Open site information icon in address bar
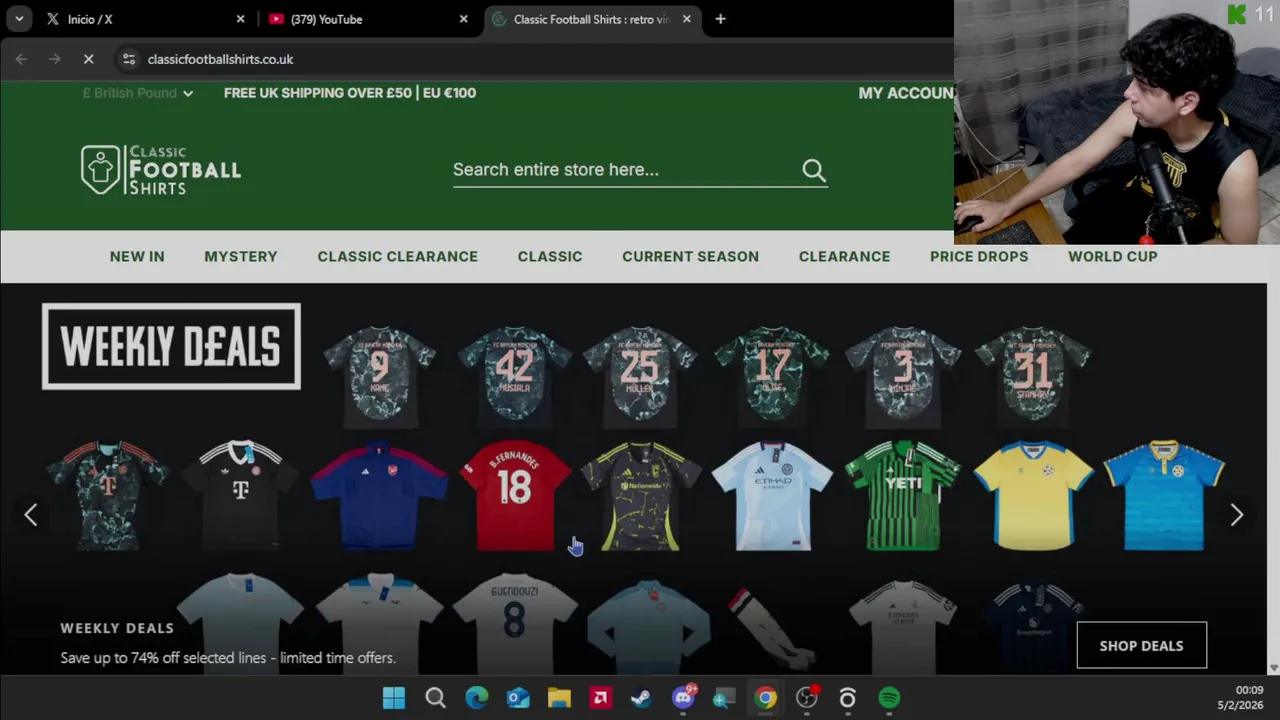 click(128, 59)
